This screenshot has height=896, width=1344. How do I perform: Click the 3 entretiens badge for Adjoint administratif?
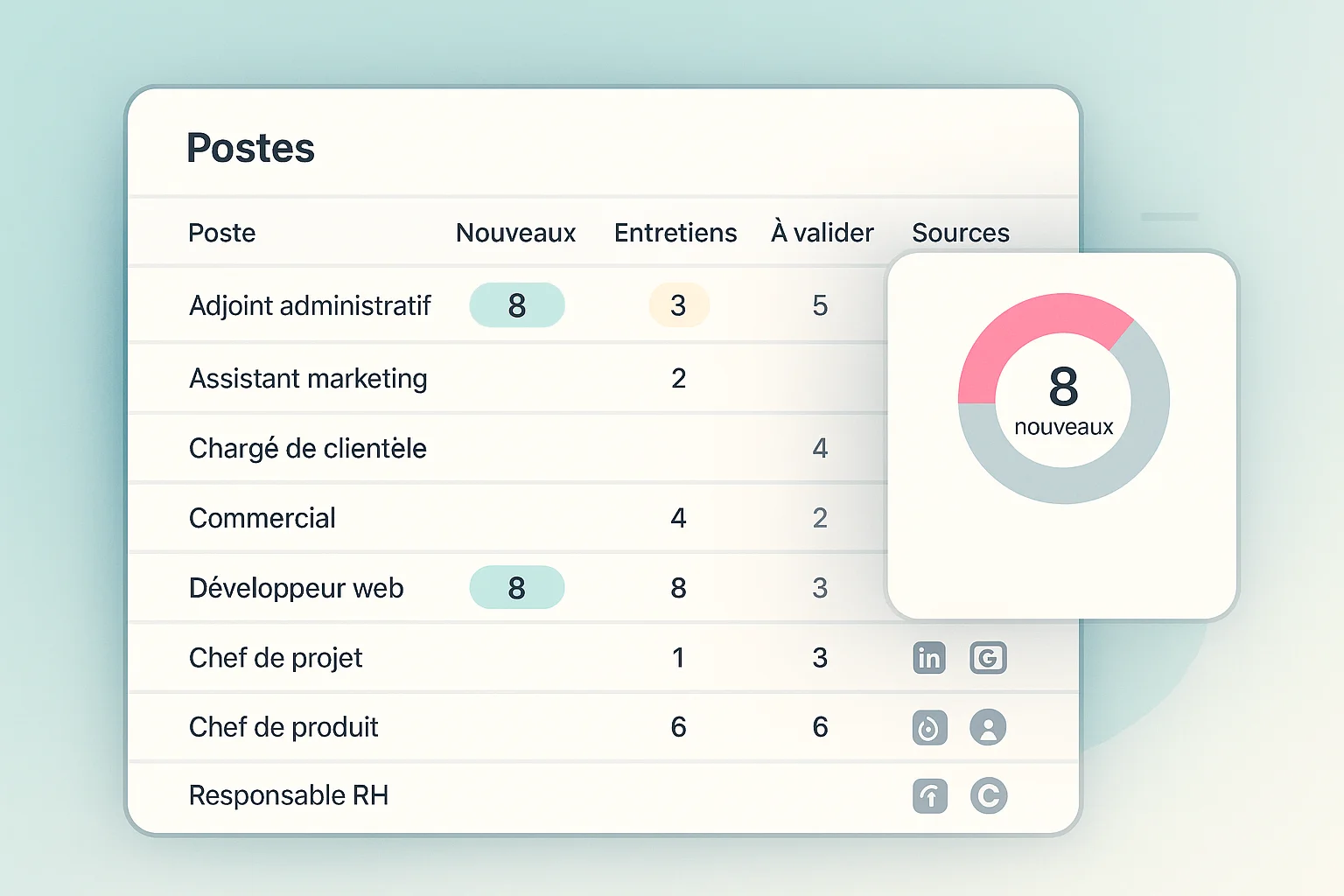[678, 305]
